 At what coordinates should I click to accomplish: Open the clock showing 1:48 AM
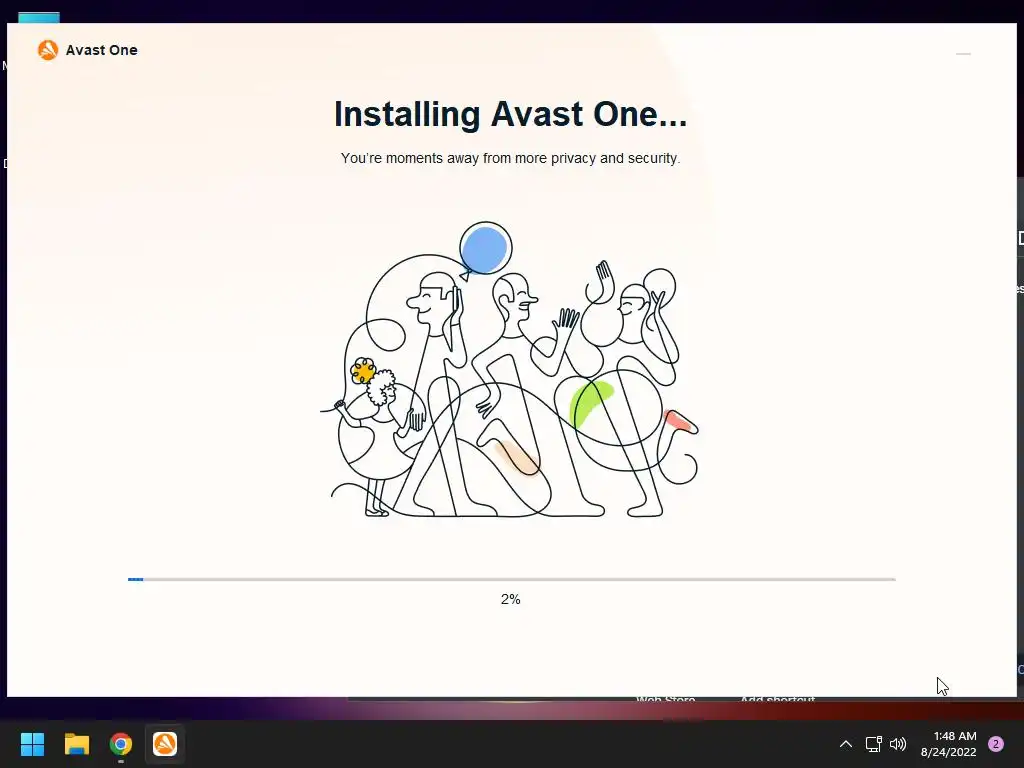[x=955, y=736]
